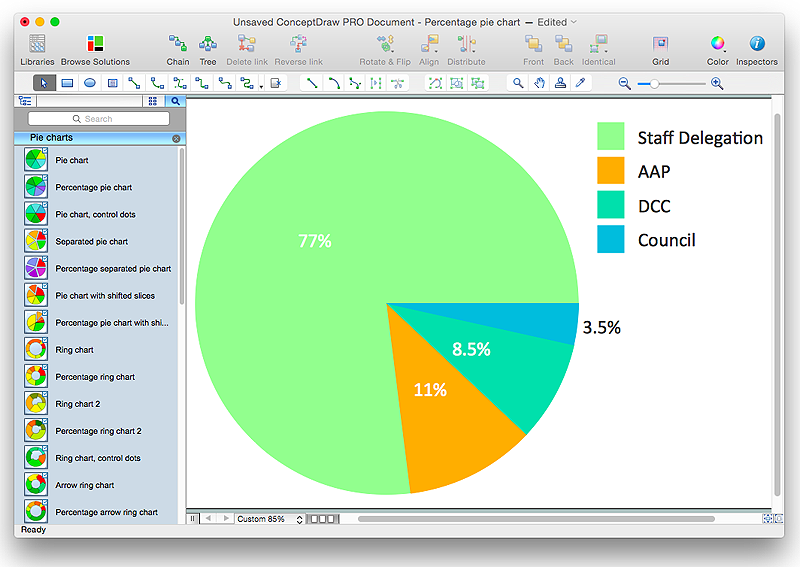Click the zoom out magnifier
The width and height of the screenshot is (800, 567).
624,83
